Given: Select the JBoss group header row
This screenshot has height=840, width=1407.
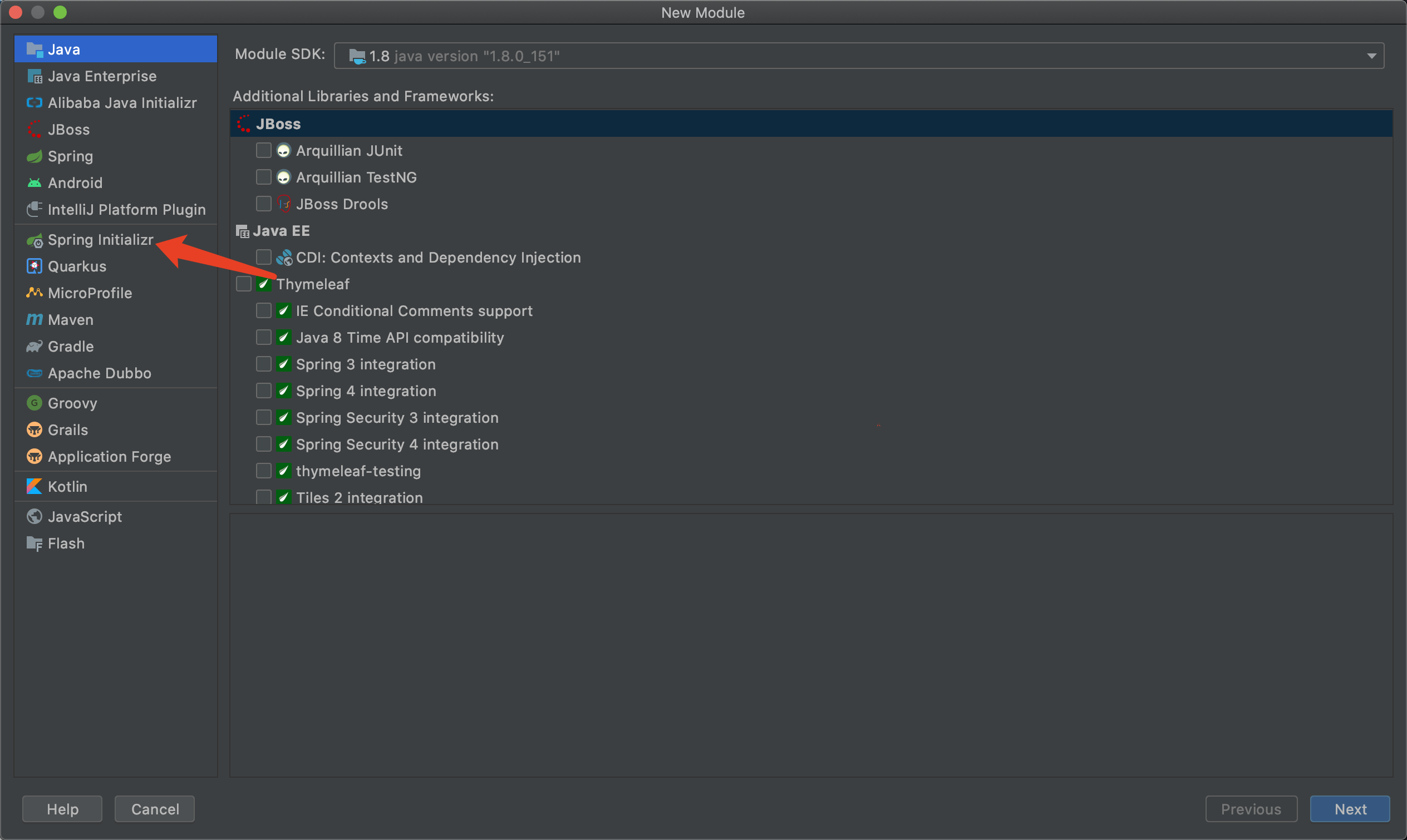Looking at the screenshot, I should tap(811, 124).
